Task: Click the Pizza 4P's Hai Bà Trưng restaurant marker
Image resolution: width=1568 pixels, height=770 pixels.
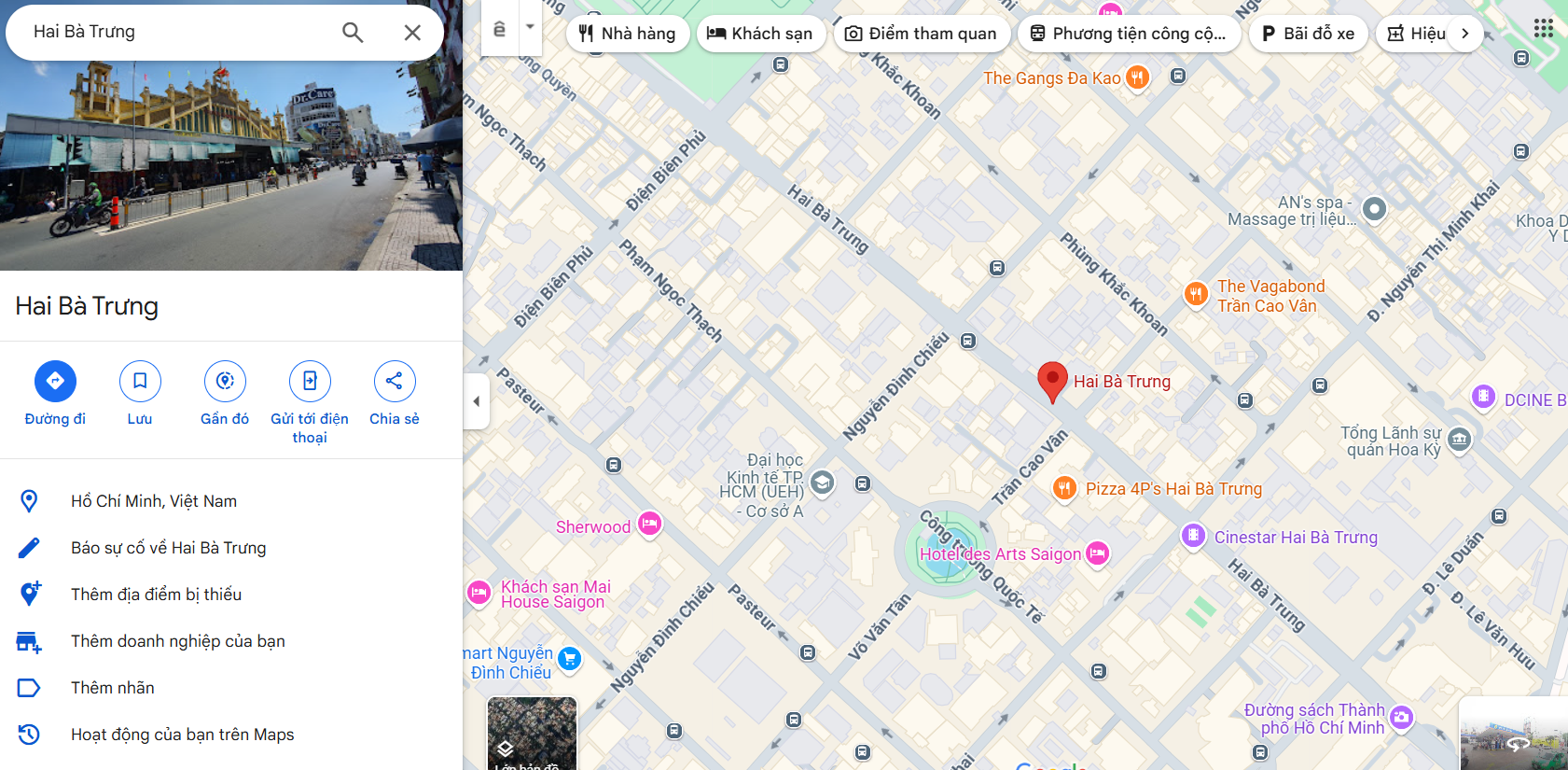Action: 1064,488
